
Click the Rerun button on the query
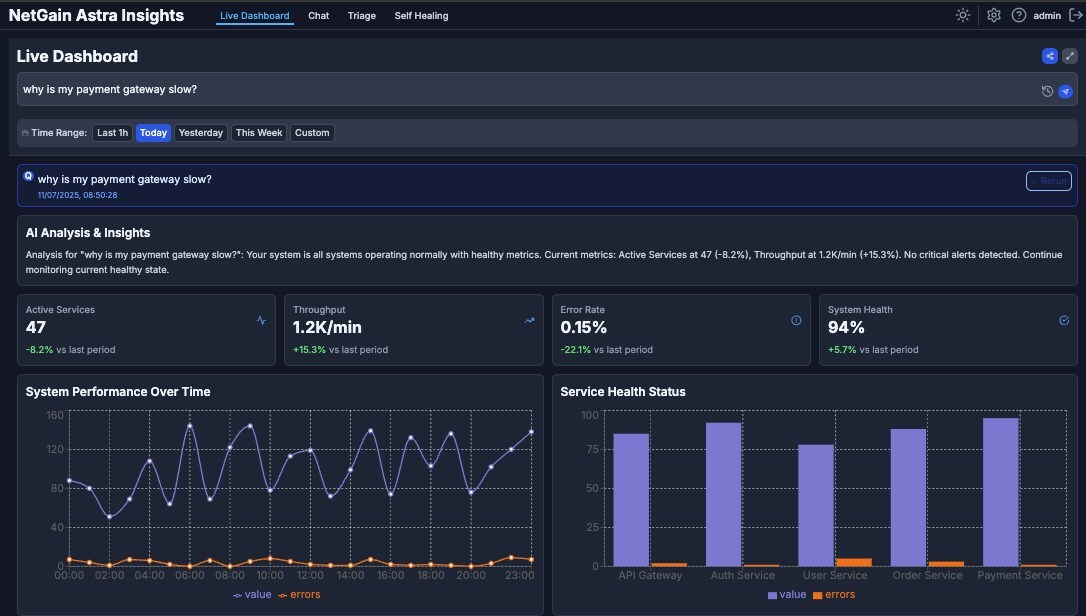1048,181
